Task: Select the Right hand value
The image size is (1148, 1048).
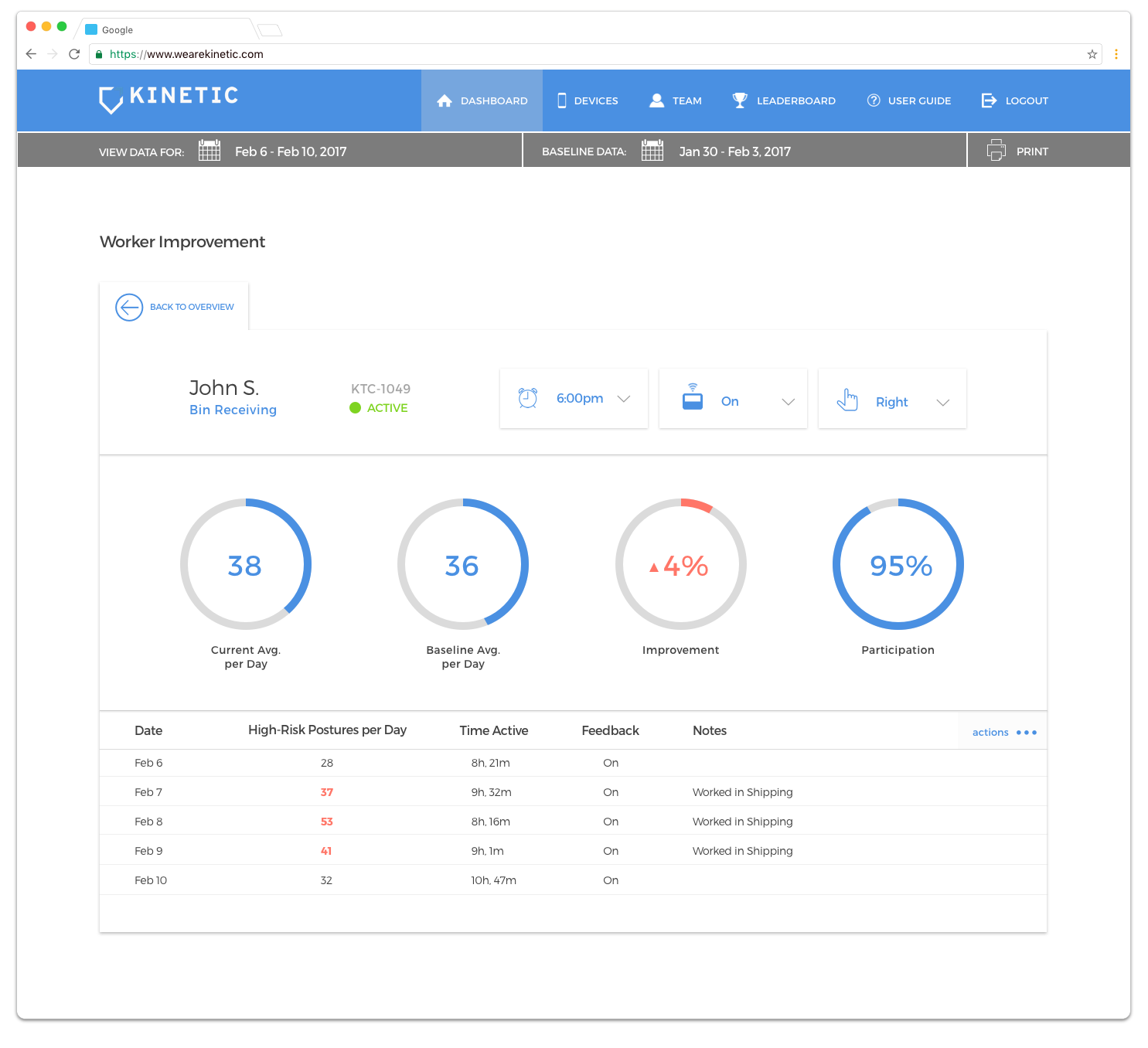Action: coord(892,402)
